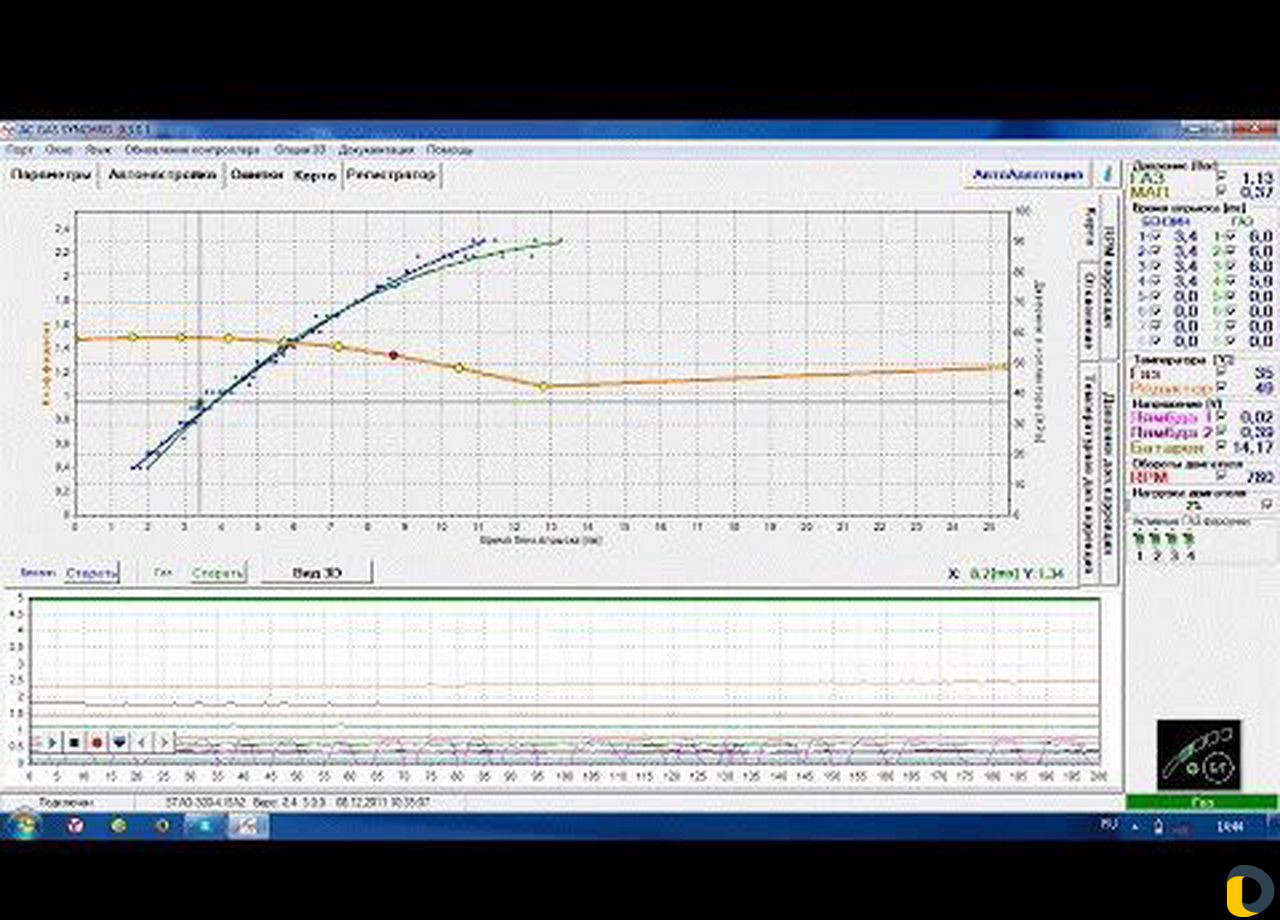The height and width of the screenshot is (920, 1280).
Task: Switch to the Параметры tab
Action: pos(51,175)
